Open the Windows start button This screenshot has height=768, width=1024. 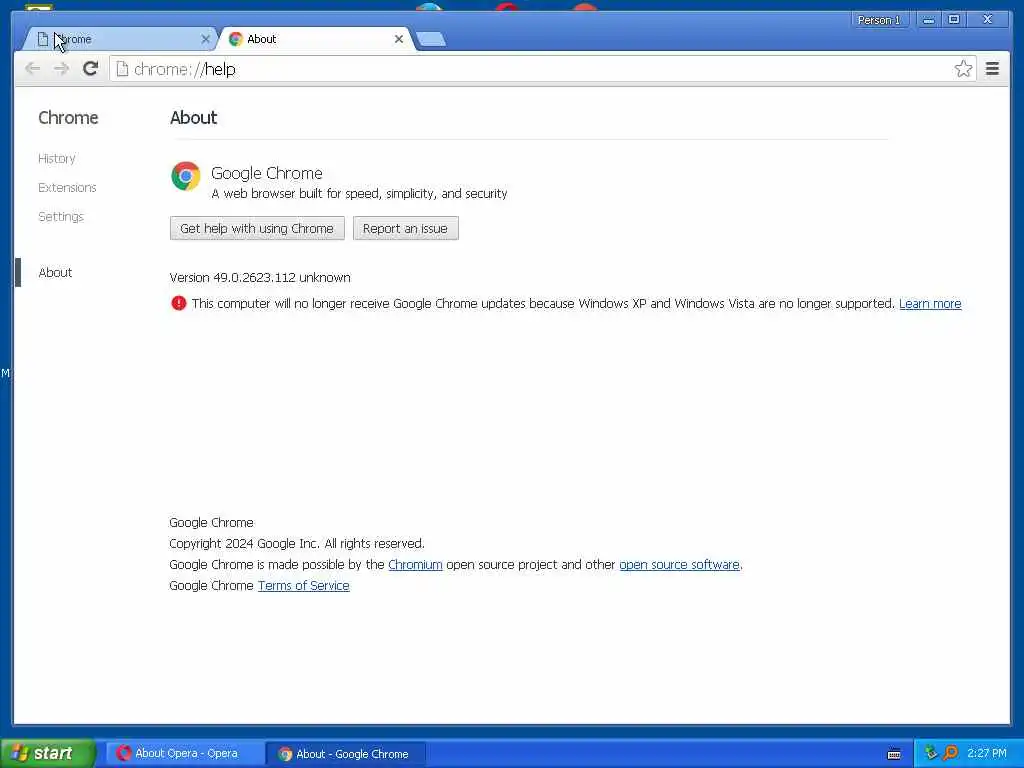point(48,753)
